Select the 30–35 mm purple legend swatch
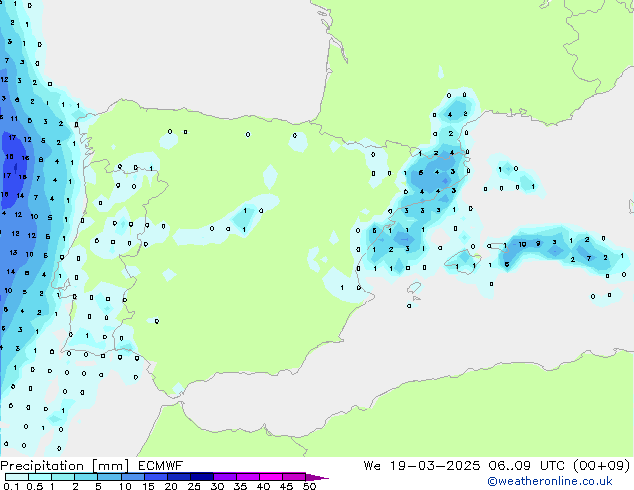Screen dimensions: 634x490 (x=224, y=477)
